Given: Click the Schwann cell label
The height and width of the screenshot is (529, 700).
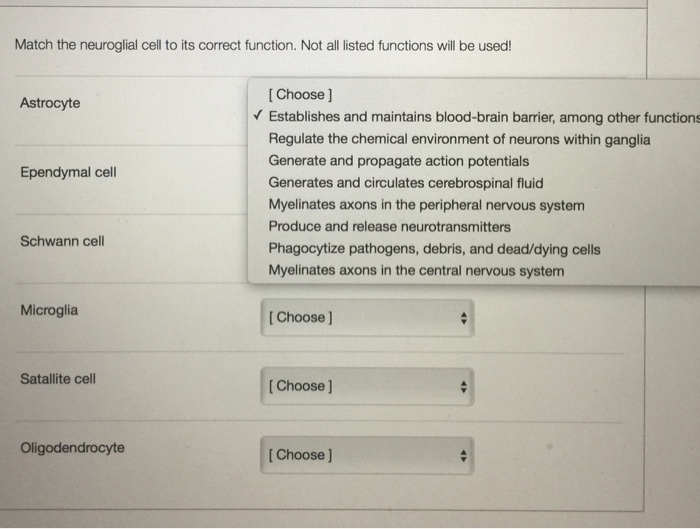Looking at the screenshot, I should tap(62, 241).
